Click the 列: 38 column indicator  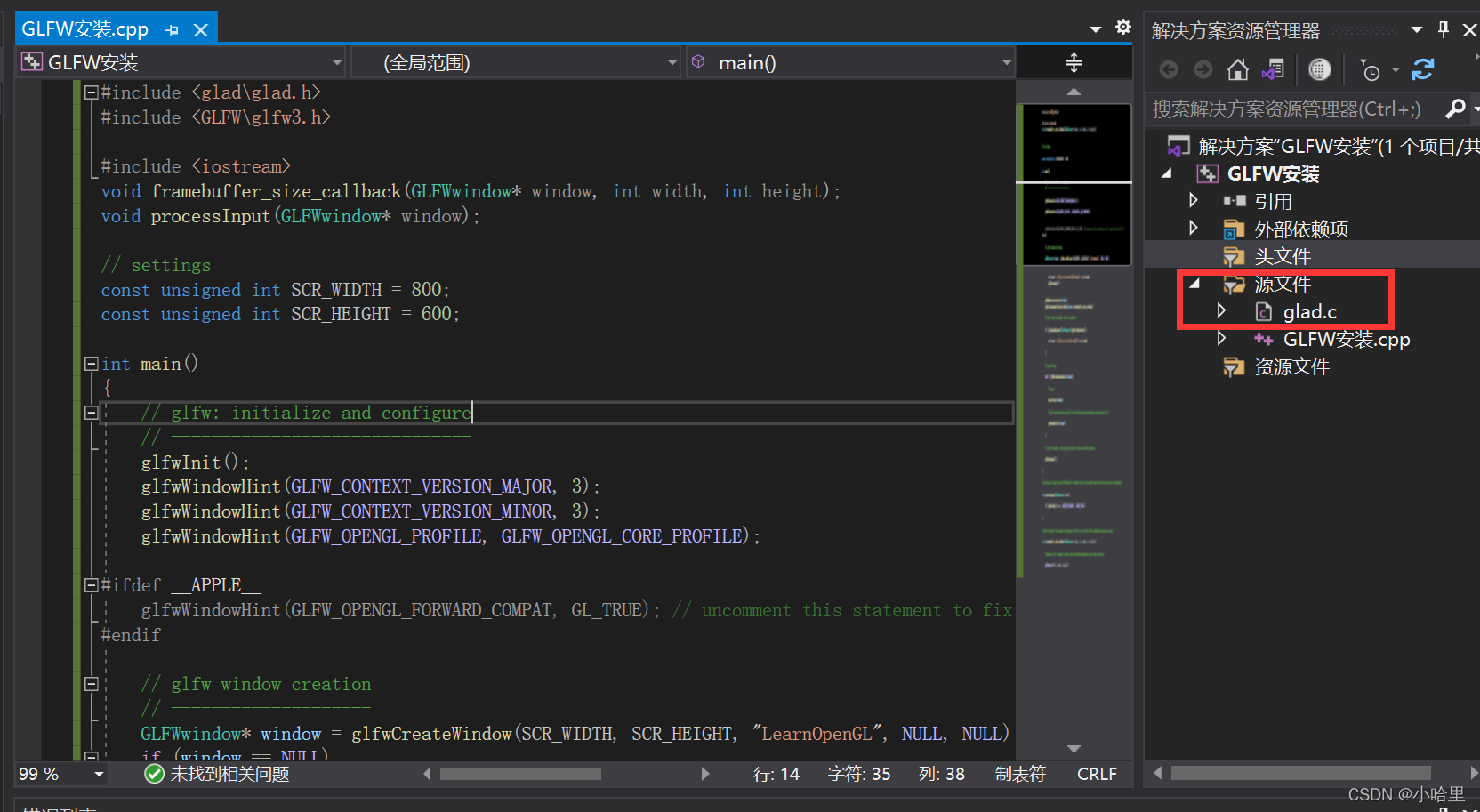pos(942,774)
